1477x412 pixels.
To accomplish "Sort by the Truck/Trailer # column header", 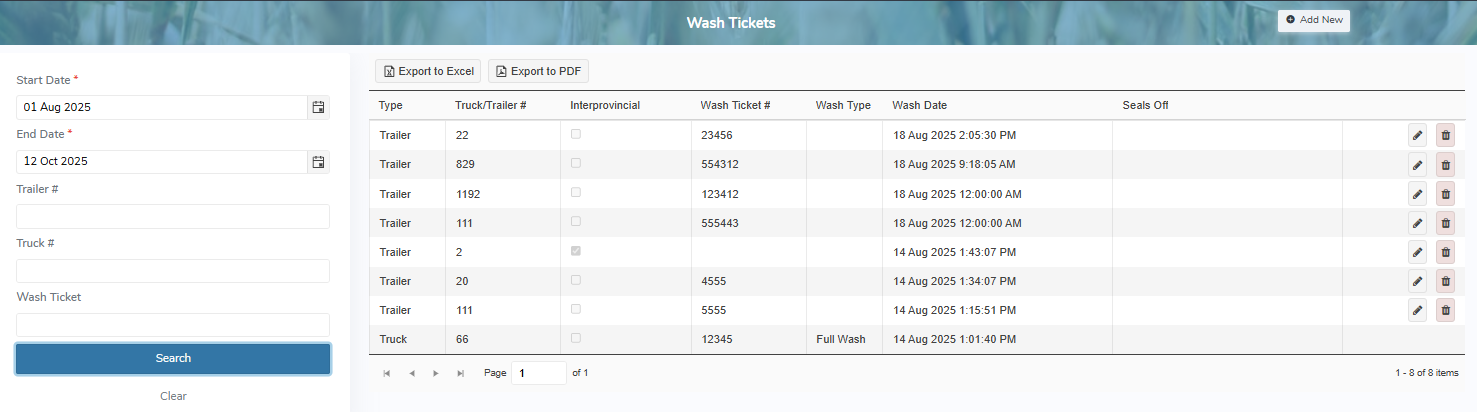I will pyautogui.click(x=490, y=105).
